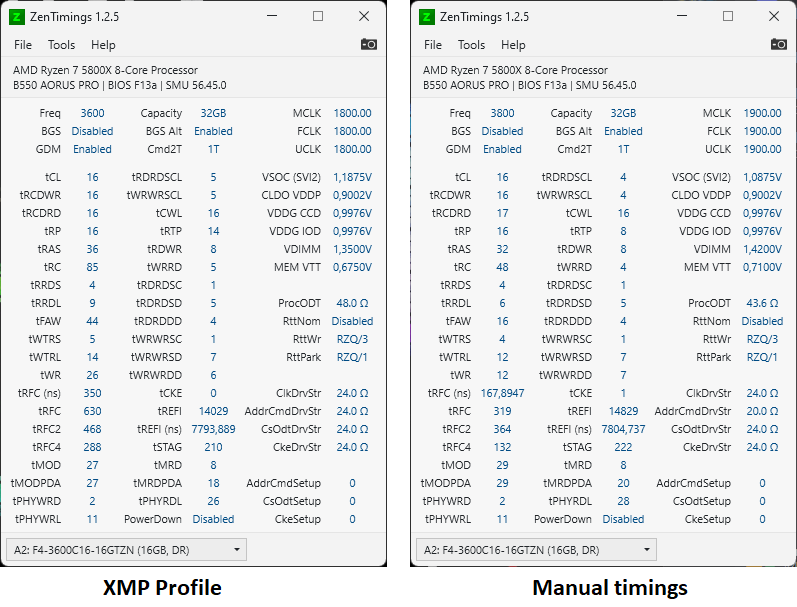Click the tRFC value 630
The height and width of the screenshot is (607, 797).
pyautogui.click(x=93, y=411)
